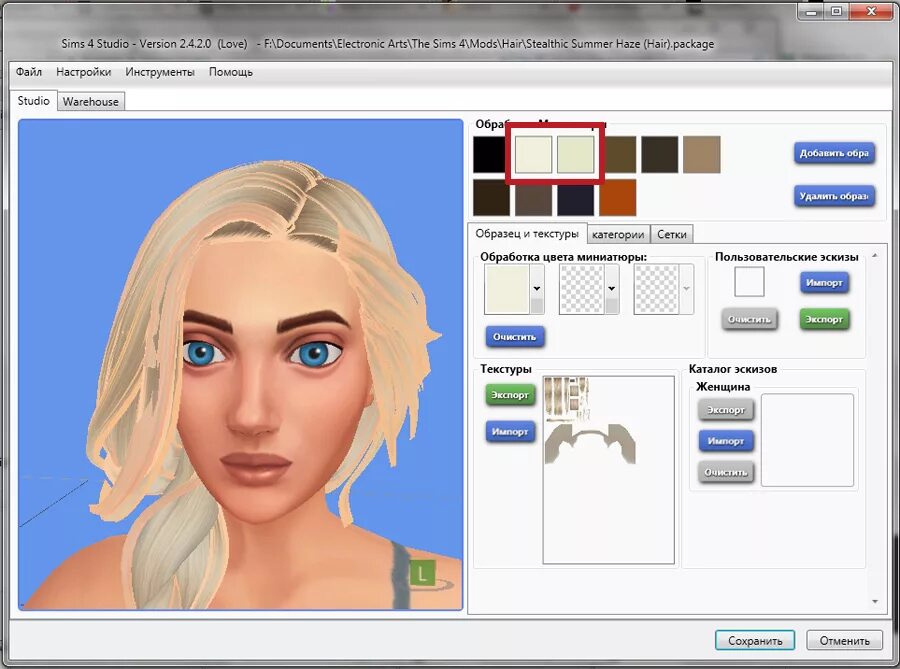The width and height of the screenshot is (900, 669).
Task: Click the Удалить образец button
Action: (834, 196)
